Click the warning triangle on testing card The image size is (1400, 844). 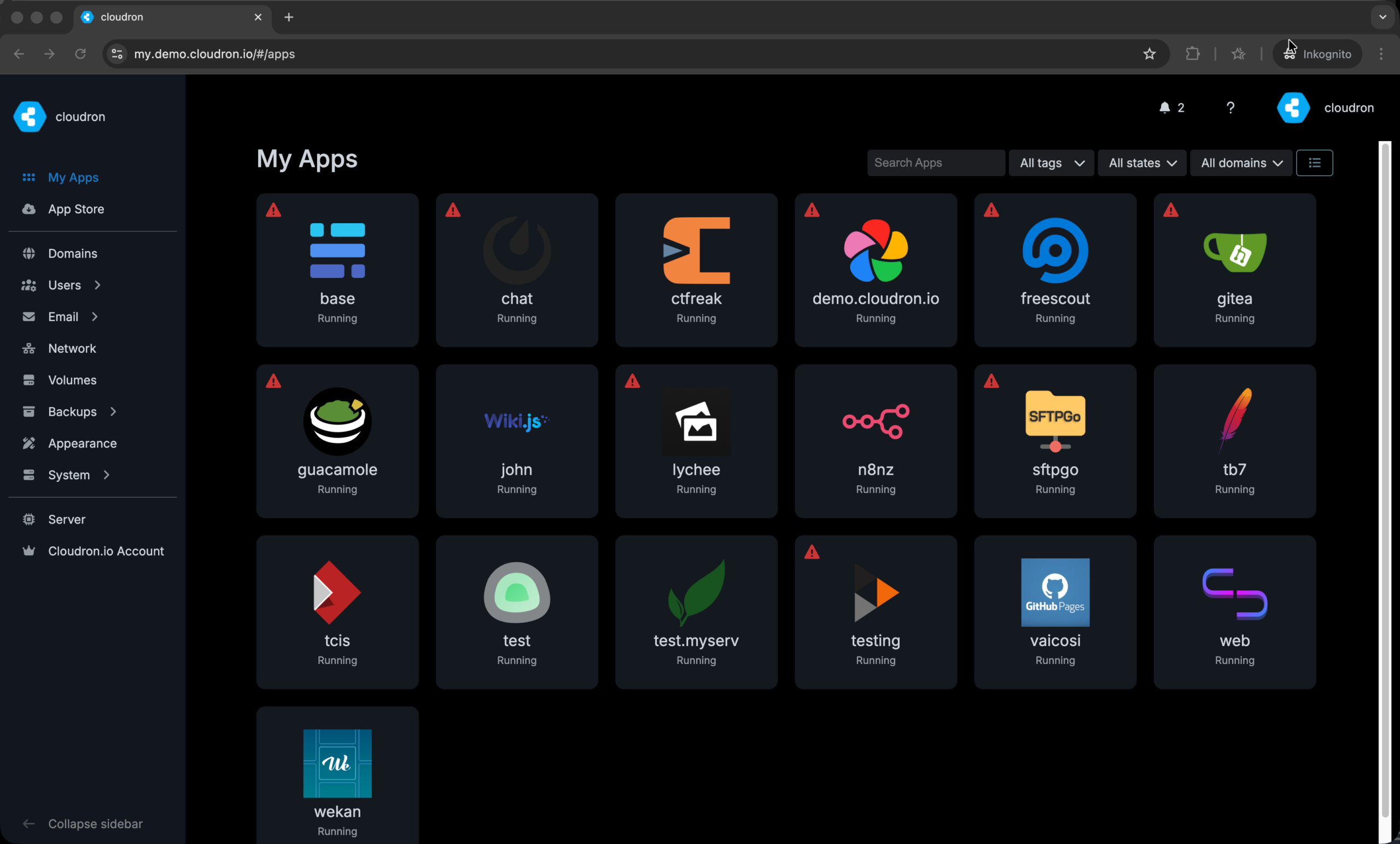click(812, 552)
